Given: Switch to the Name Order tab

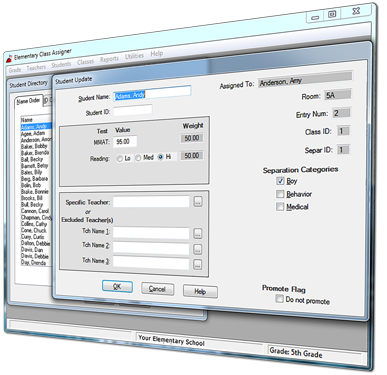Looking at the screenshot, I should coord(28,101).
